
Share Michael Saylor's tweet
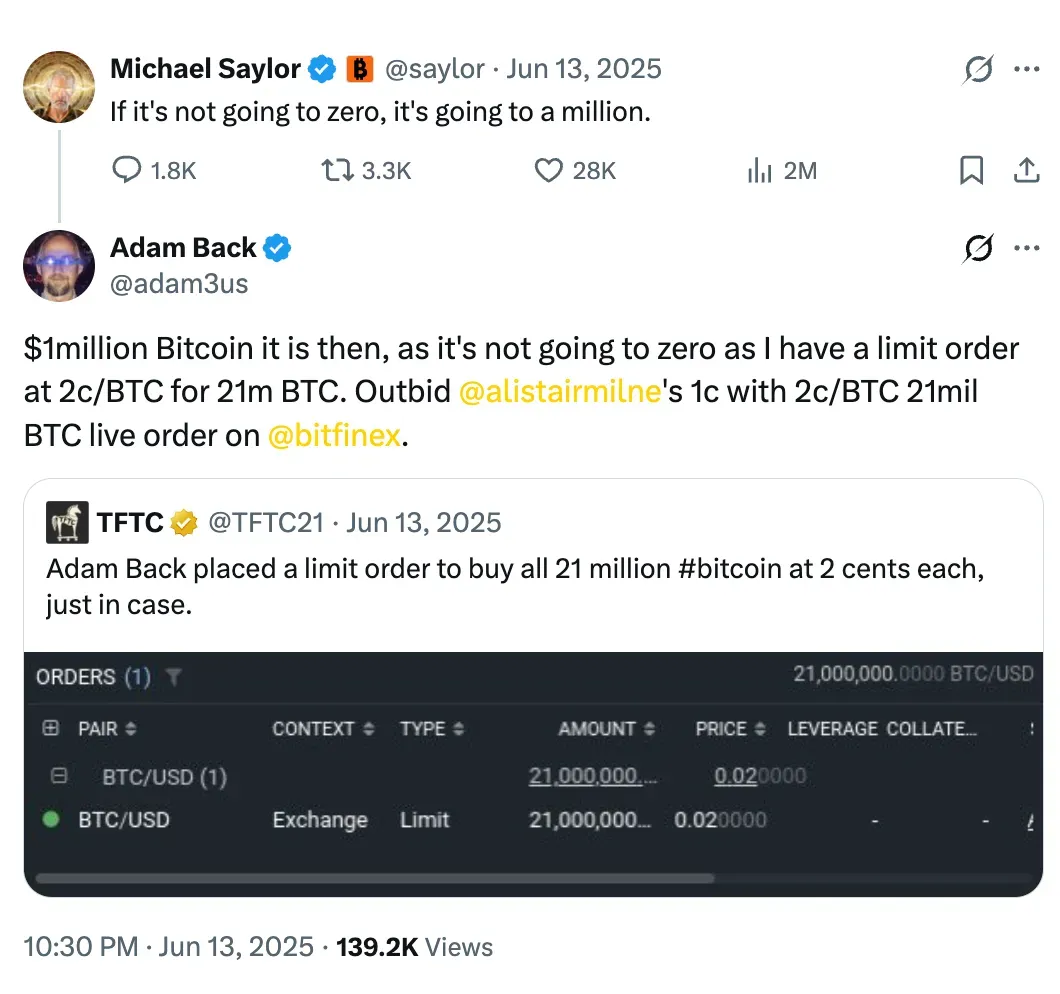click(1026, 170)
